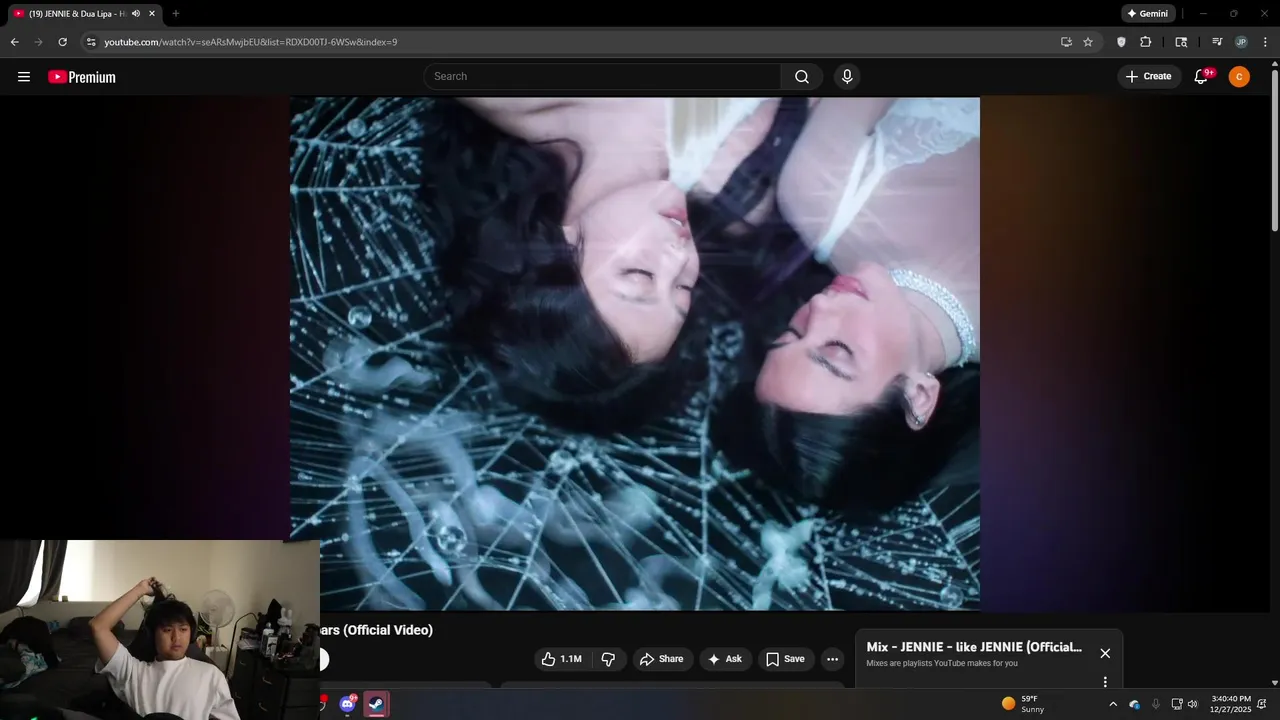This screenshot has height=720, width=1280.
Task: Close the JENNIE & Dua Lipa tab
Action: (x=152, y=14)
